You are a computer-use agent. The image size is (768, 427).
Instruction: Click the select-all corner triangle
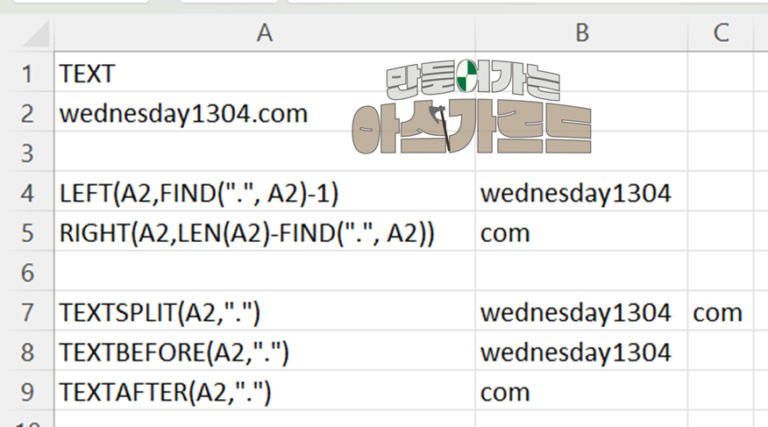pos(35,34)
